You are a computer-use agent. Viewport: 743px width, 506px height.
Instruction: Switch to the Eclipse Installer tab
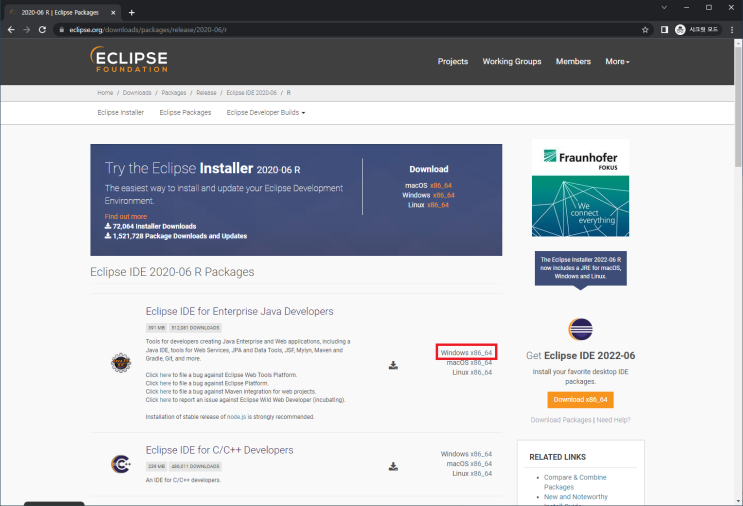click(120, 112)
